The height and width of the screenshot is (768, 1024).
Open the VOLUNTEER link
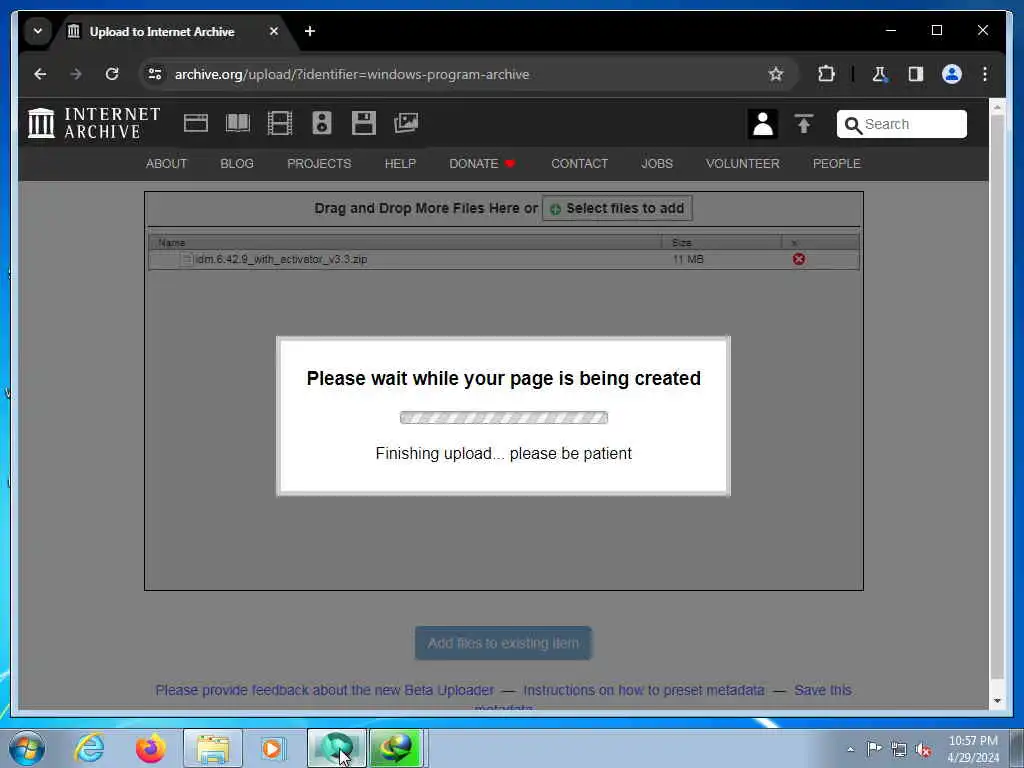(x=742, y=163)
